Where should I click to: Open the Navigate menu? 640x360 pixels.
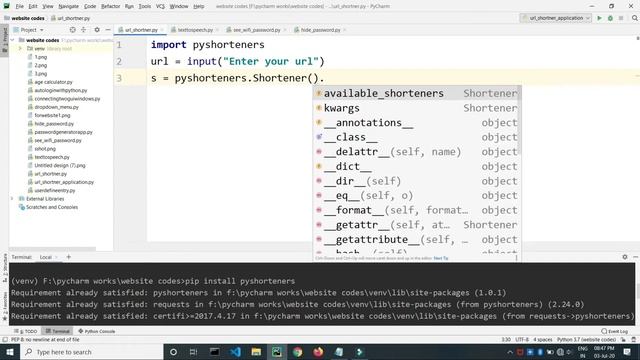tap(68, 6)
